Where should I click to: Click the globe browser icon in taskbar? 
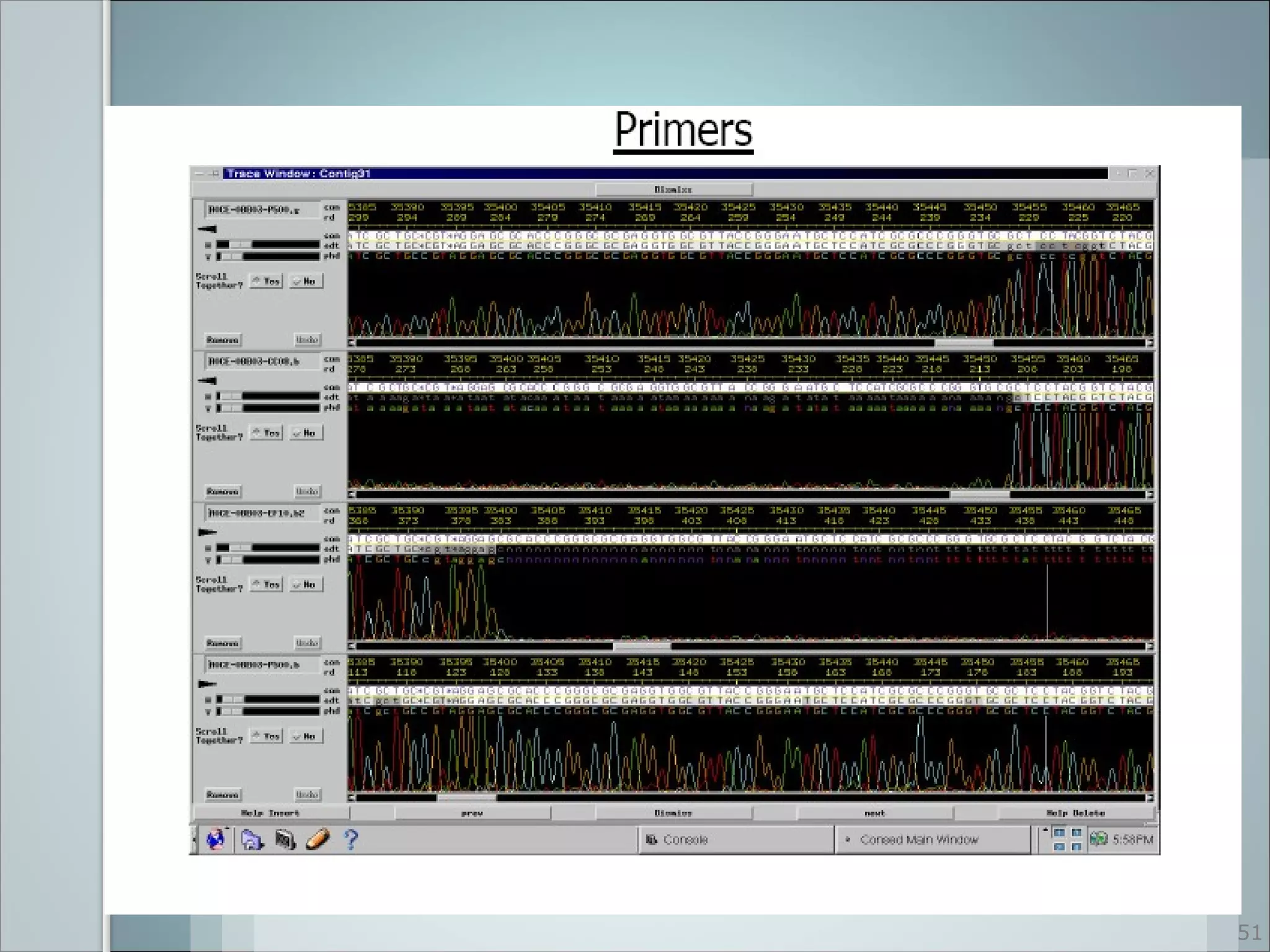tap(215, 840)
